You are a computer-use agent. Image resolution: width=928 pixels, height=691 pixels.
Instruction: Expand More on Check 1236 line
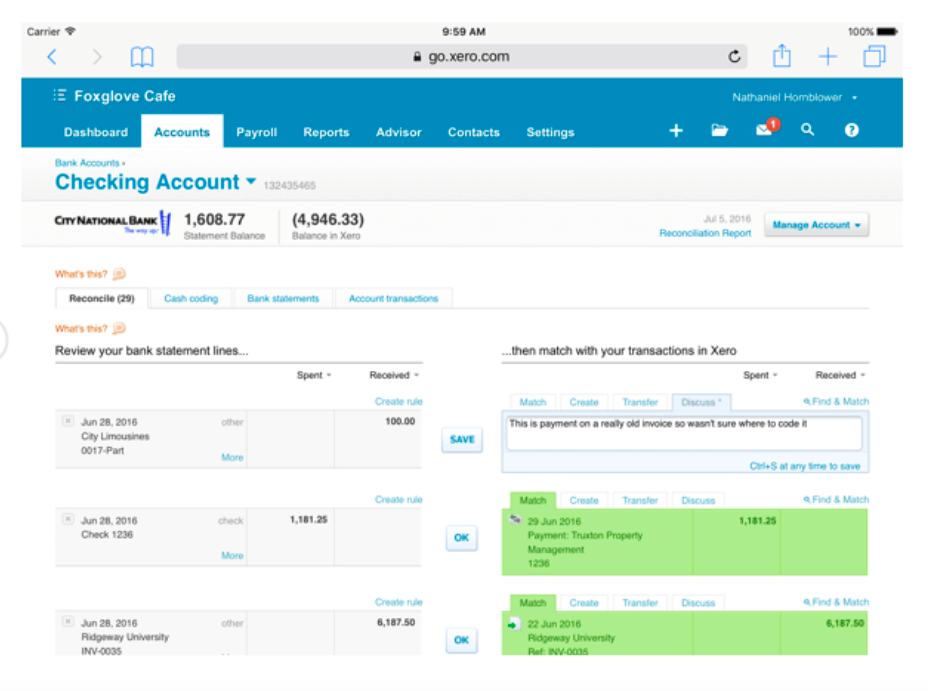click(x=232, y=556)
